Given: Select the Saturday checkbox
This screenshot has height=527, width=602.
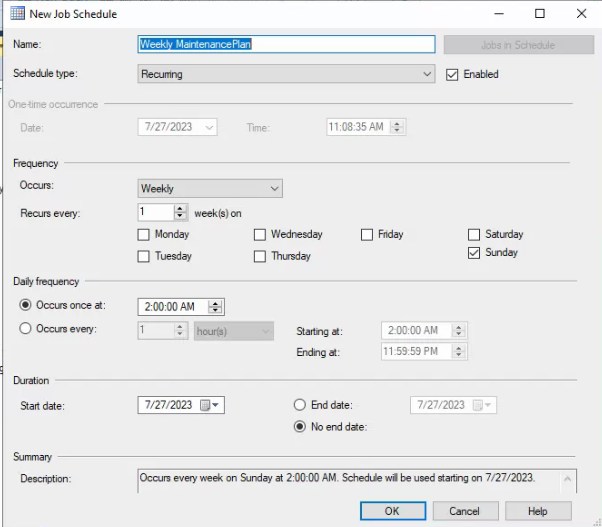Looking at the screenshot, I should click(474, 235).
